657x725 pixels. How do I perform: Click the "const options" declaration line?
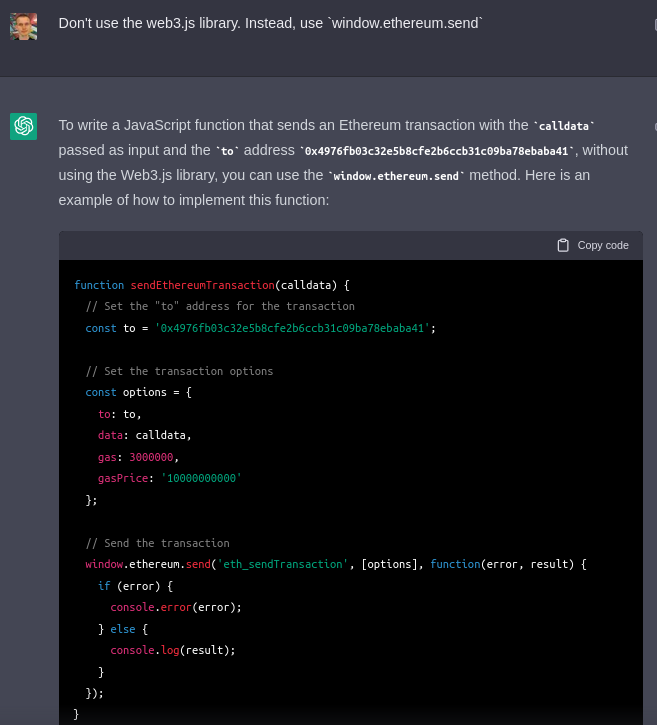tap(138, 392)
